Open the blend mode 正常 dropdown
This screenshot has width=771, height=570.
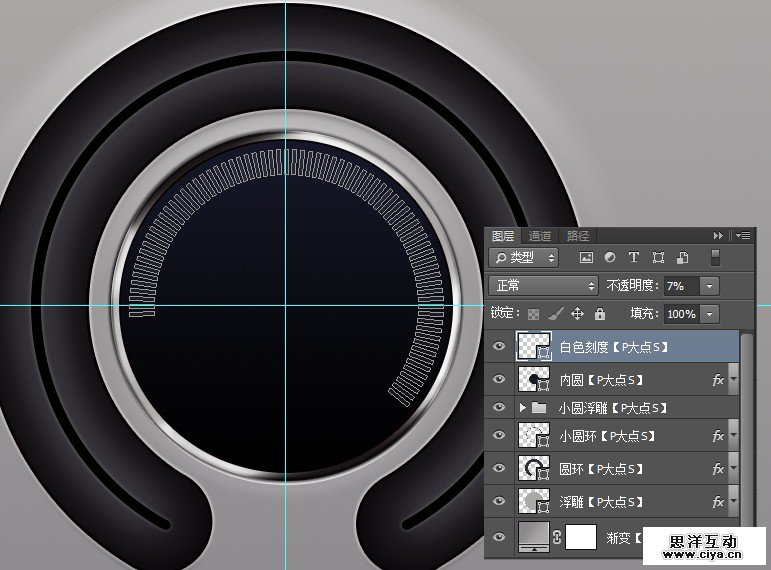point(543,286)
